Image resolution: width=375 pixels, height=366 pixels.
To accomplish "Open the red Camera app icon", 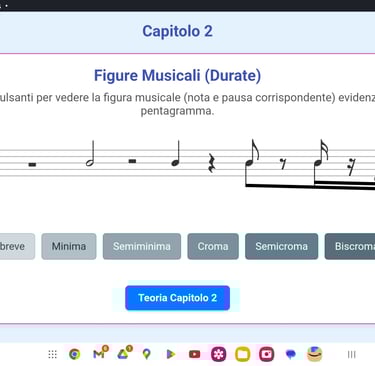I will (x=266, y=354).
